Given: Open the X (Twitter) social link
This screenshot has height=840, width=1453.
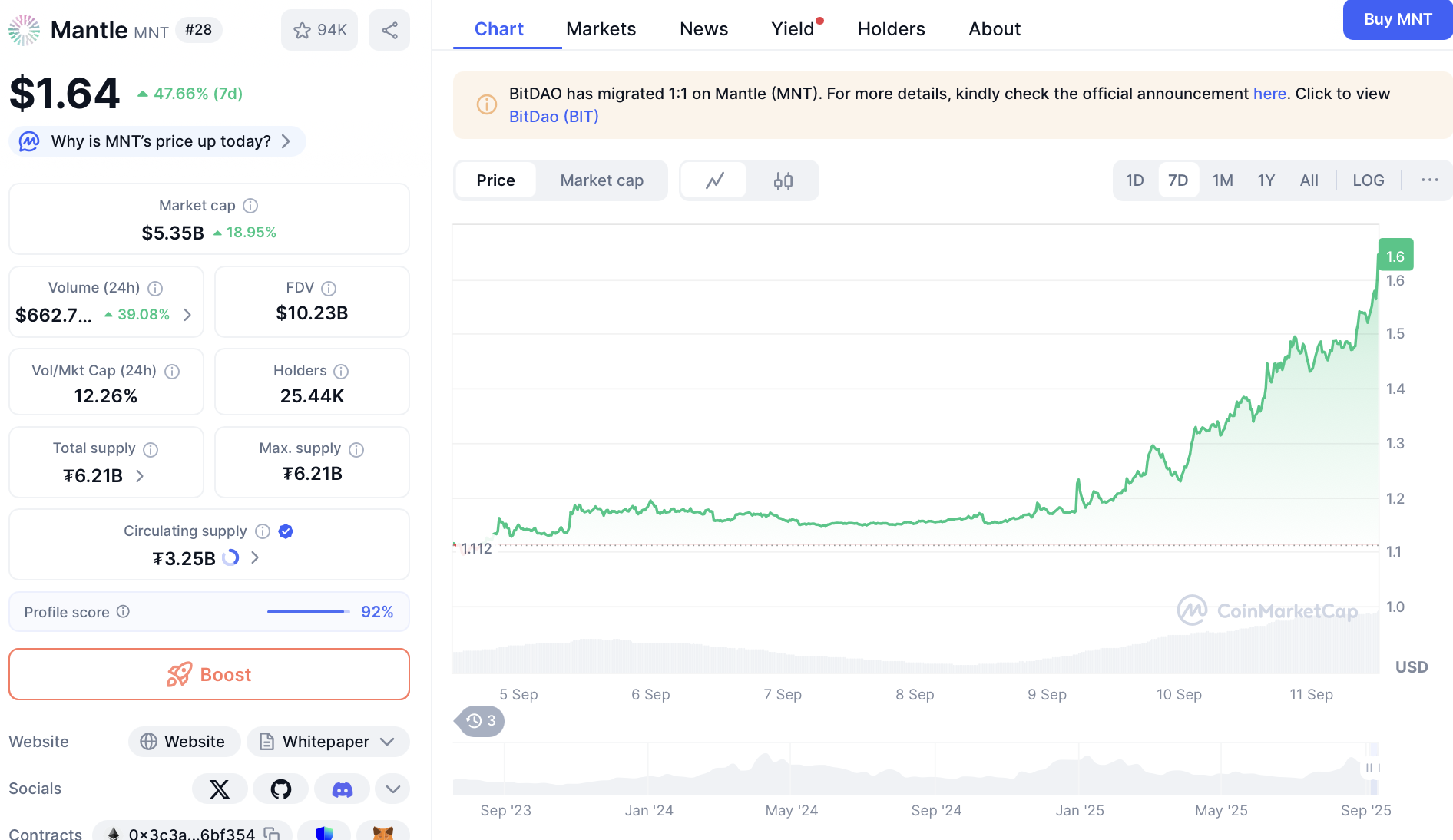Looking at the screenshot, I should pyautogui.click(x=220, y=789).
